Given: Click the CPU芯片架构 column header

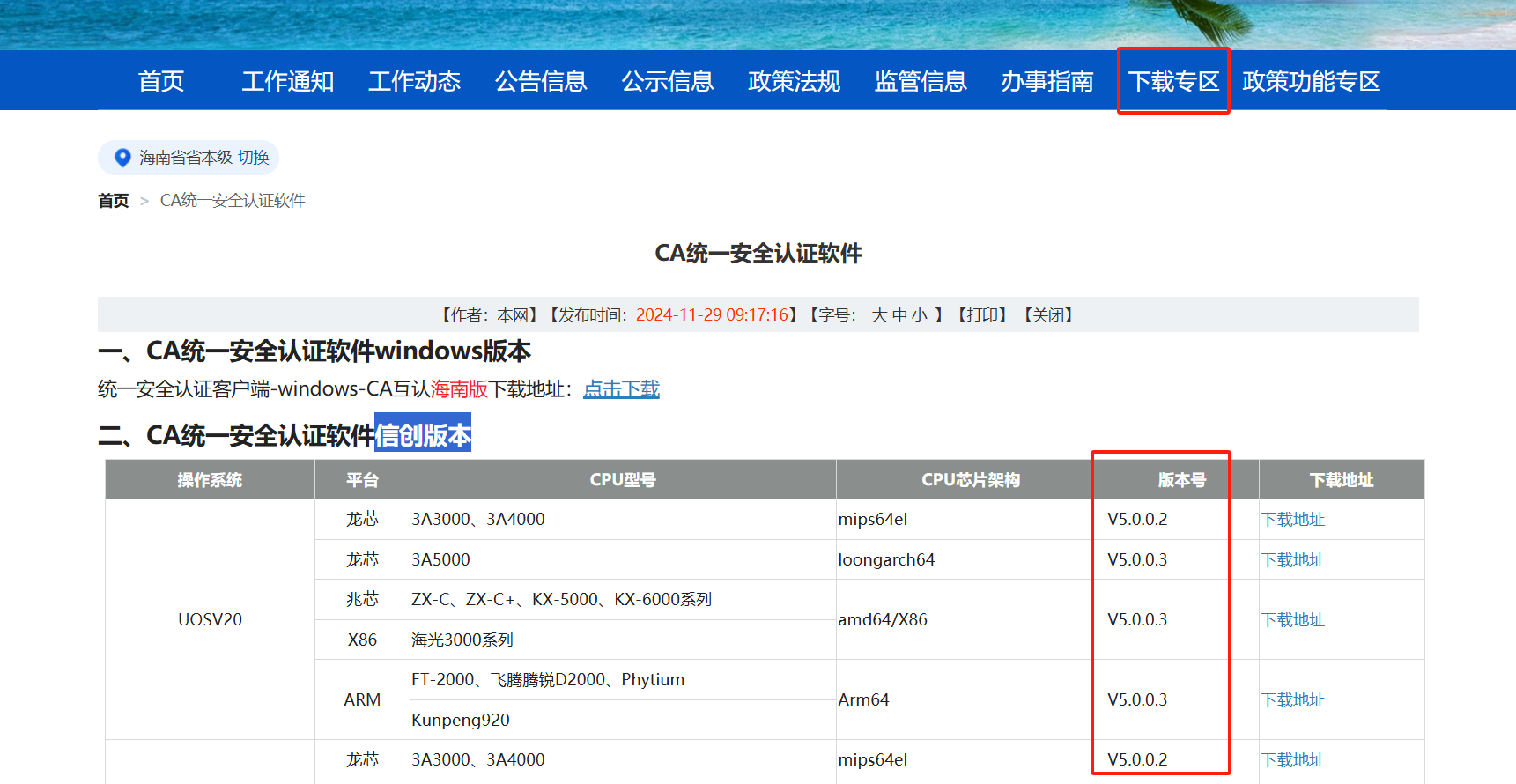Looking at the screenshot, I should click(x=971, y=480).
